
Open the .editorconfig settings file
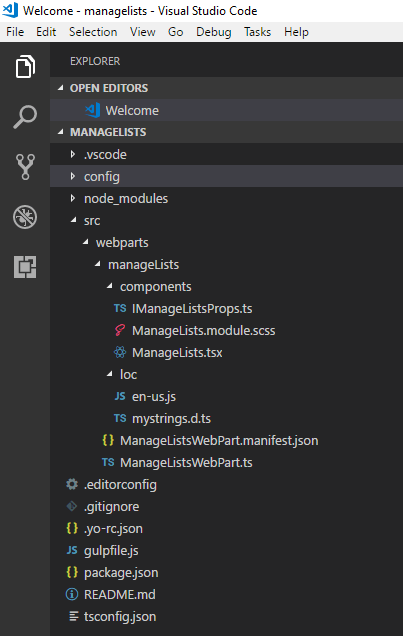227,485
